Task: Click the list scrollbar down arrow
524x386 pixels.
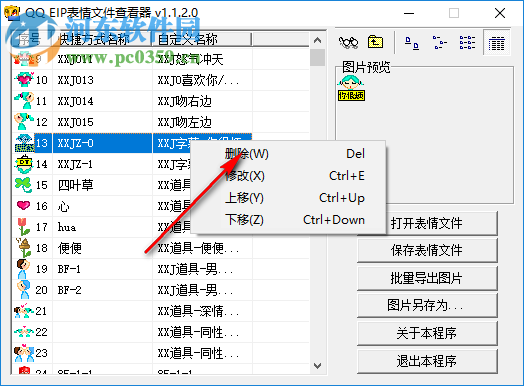Action: point(317,366)
